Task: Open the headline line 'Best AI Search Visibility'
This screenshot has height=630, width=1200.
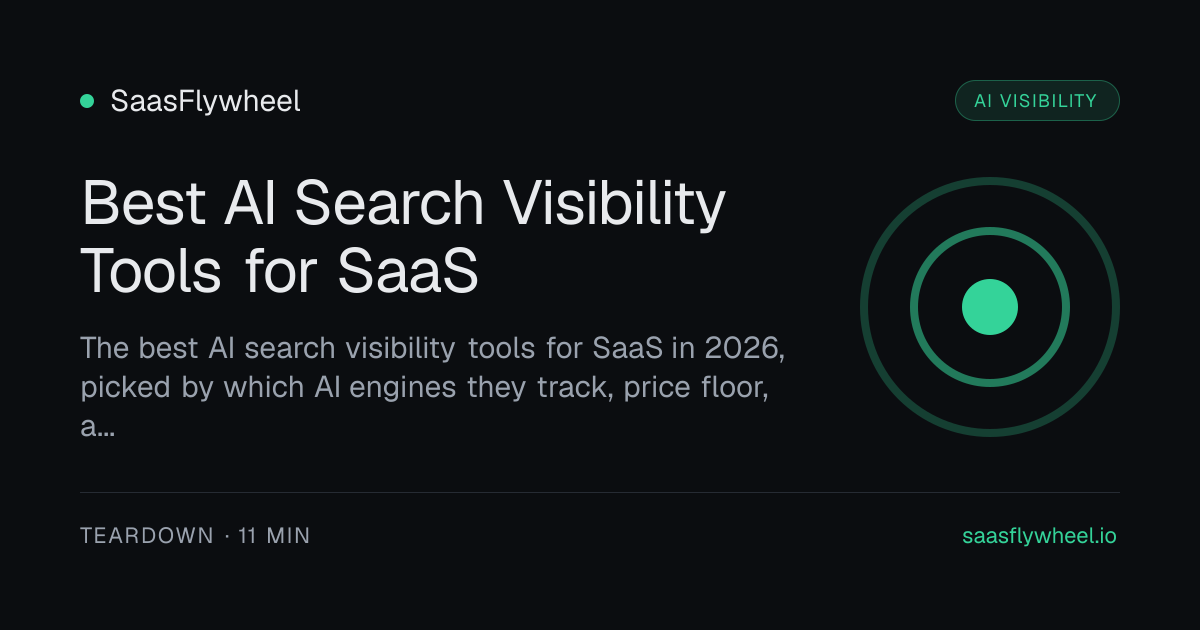Action: [403, 206]
